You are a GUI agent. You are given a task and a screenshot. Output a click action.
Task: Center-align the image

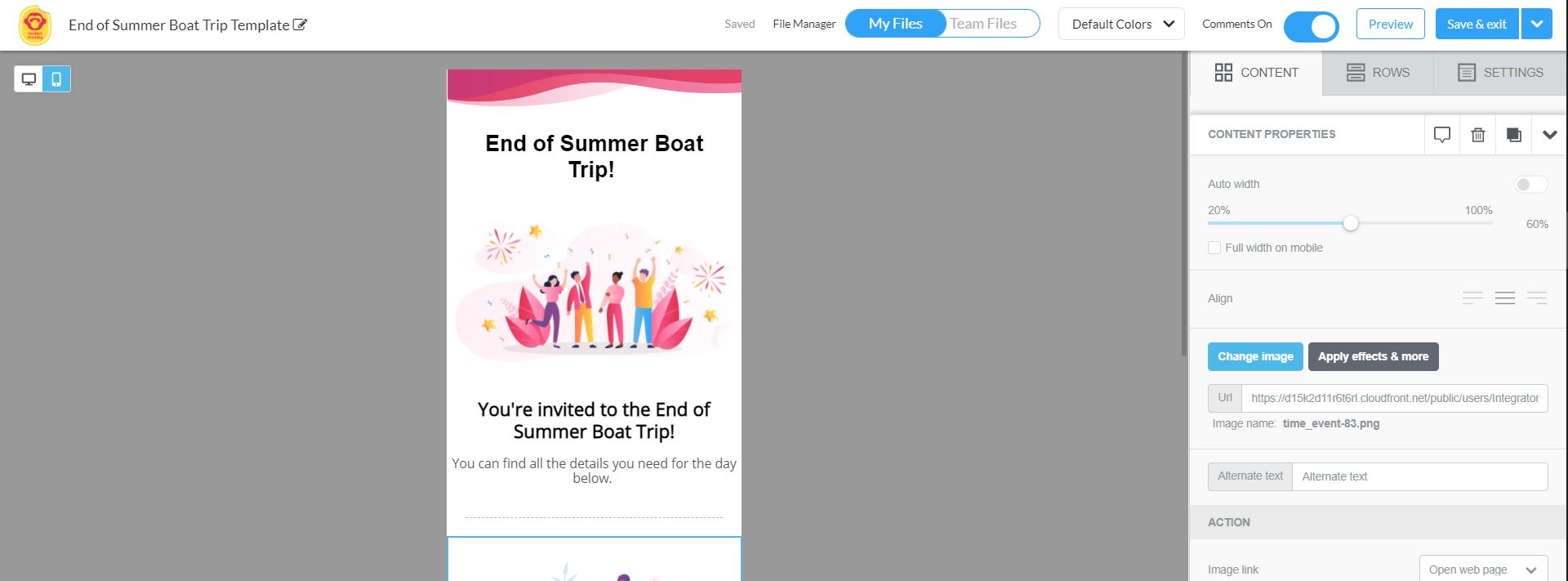[1505, 298]
